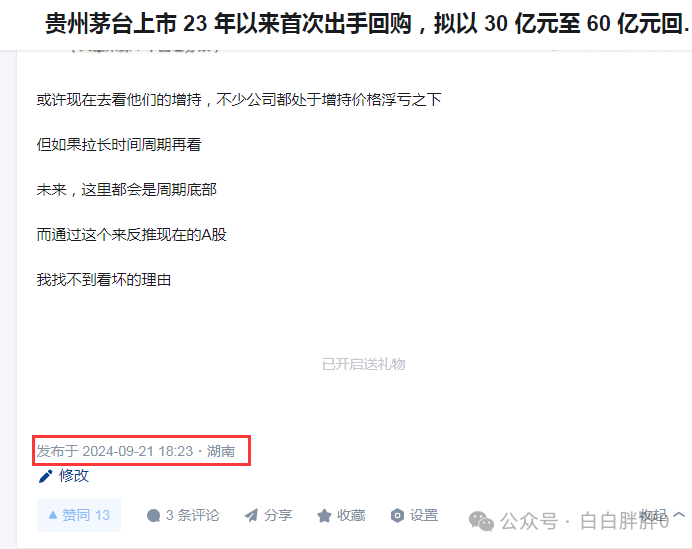This screenshot has width=692, height=549.
Task: Open the 修改 edit link
Action: coord(74,476)
